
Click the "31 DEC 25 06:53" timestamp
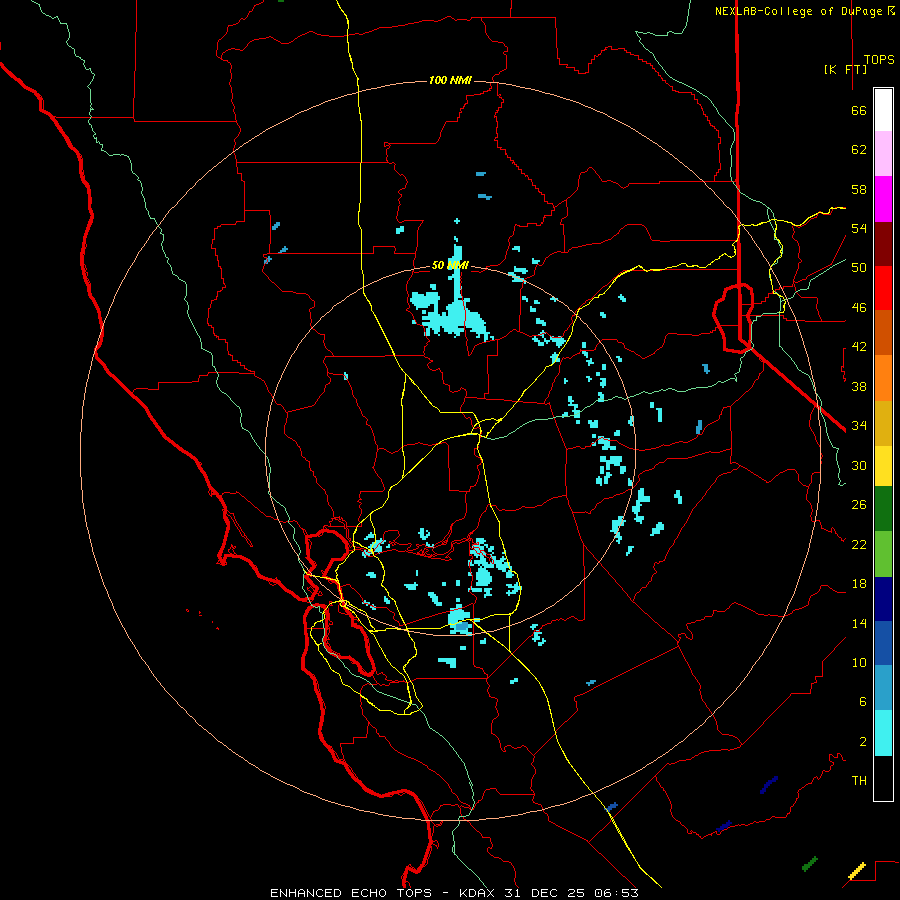(571, 893)
